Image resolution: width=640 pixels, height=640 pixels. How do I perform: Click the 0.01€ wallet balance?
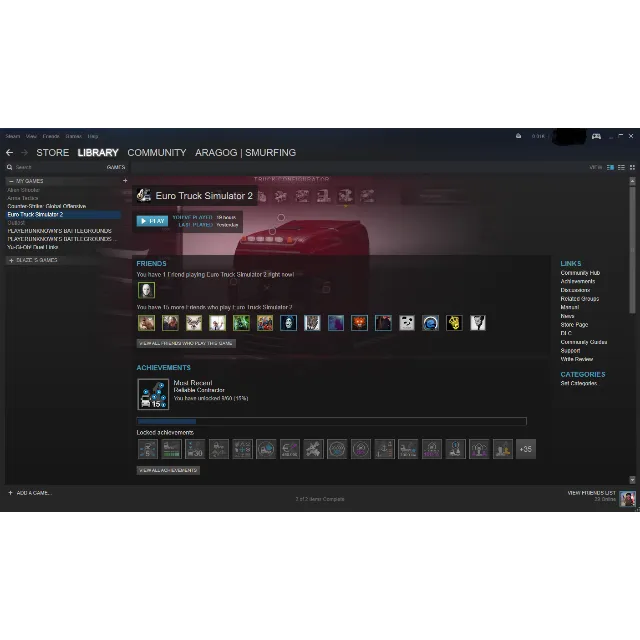(x=538, y=136)
